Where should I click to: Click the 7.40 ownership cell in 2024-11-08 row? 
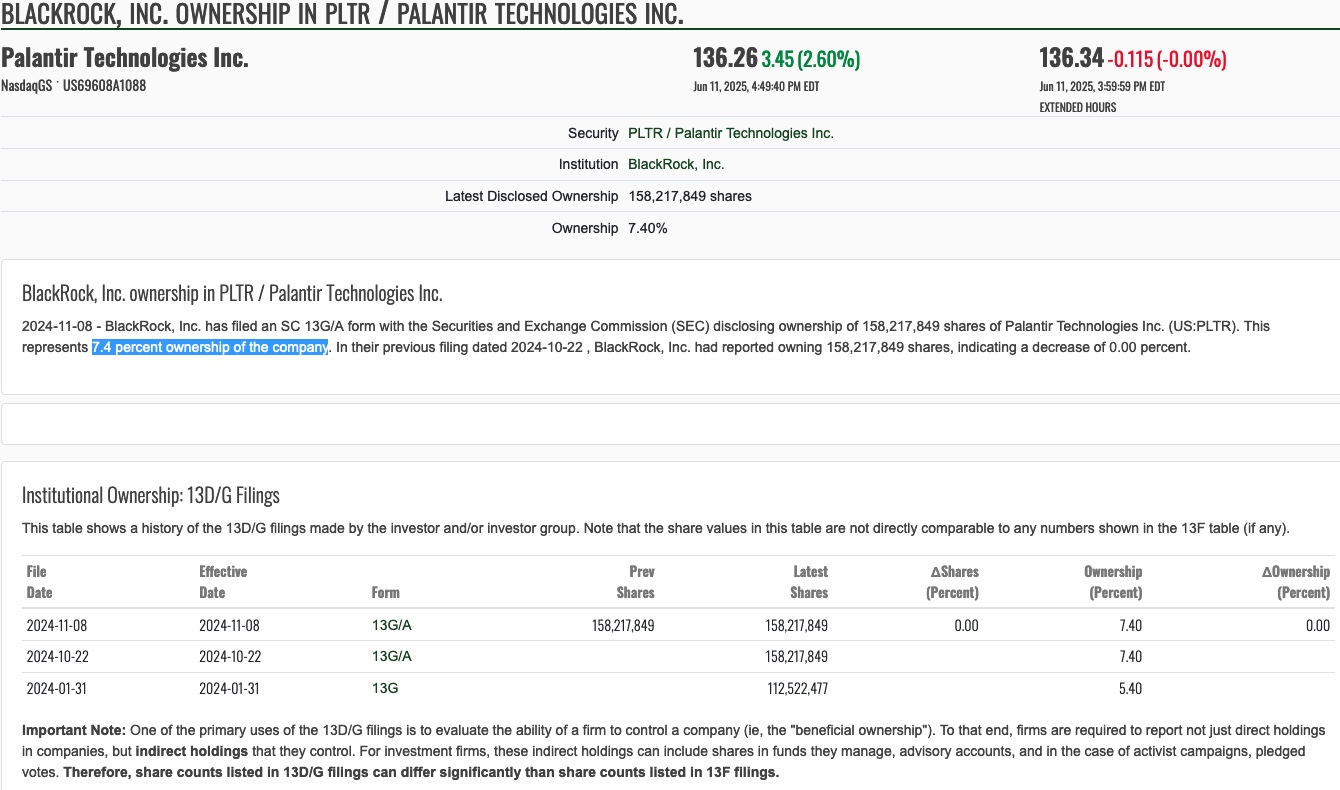[x=1128, y=625]
